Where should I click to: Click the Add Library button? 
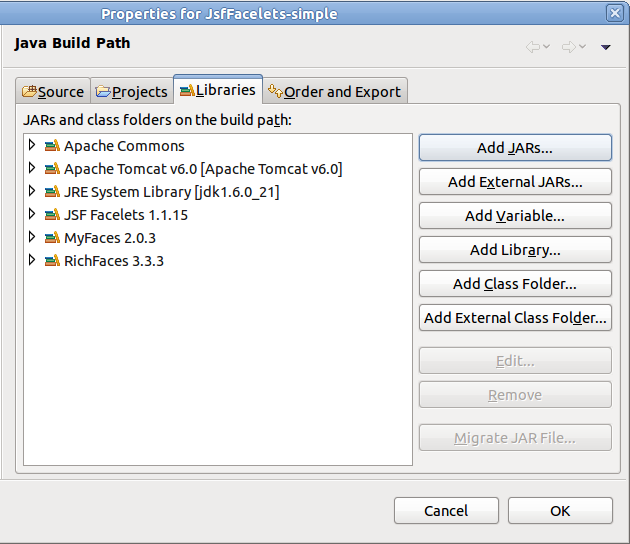(x=515, y=250)
